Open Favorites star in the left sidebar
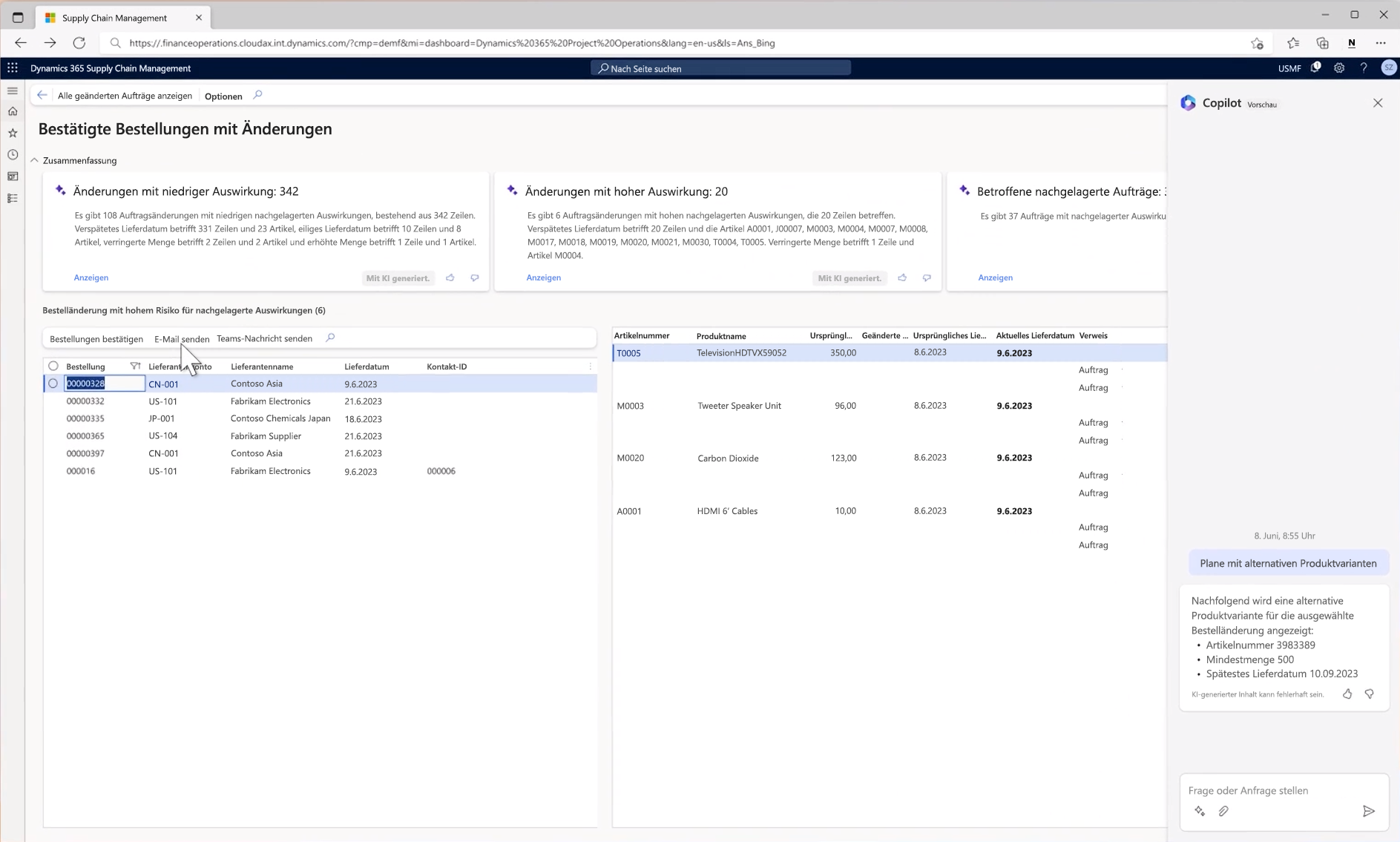Image resolution: width=1400 pixels, height=842 pixels. point(13,133)
